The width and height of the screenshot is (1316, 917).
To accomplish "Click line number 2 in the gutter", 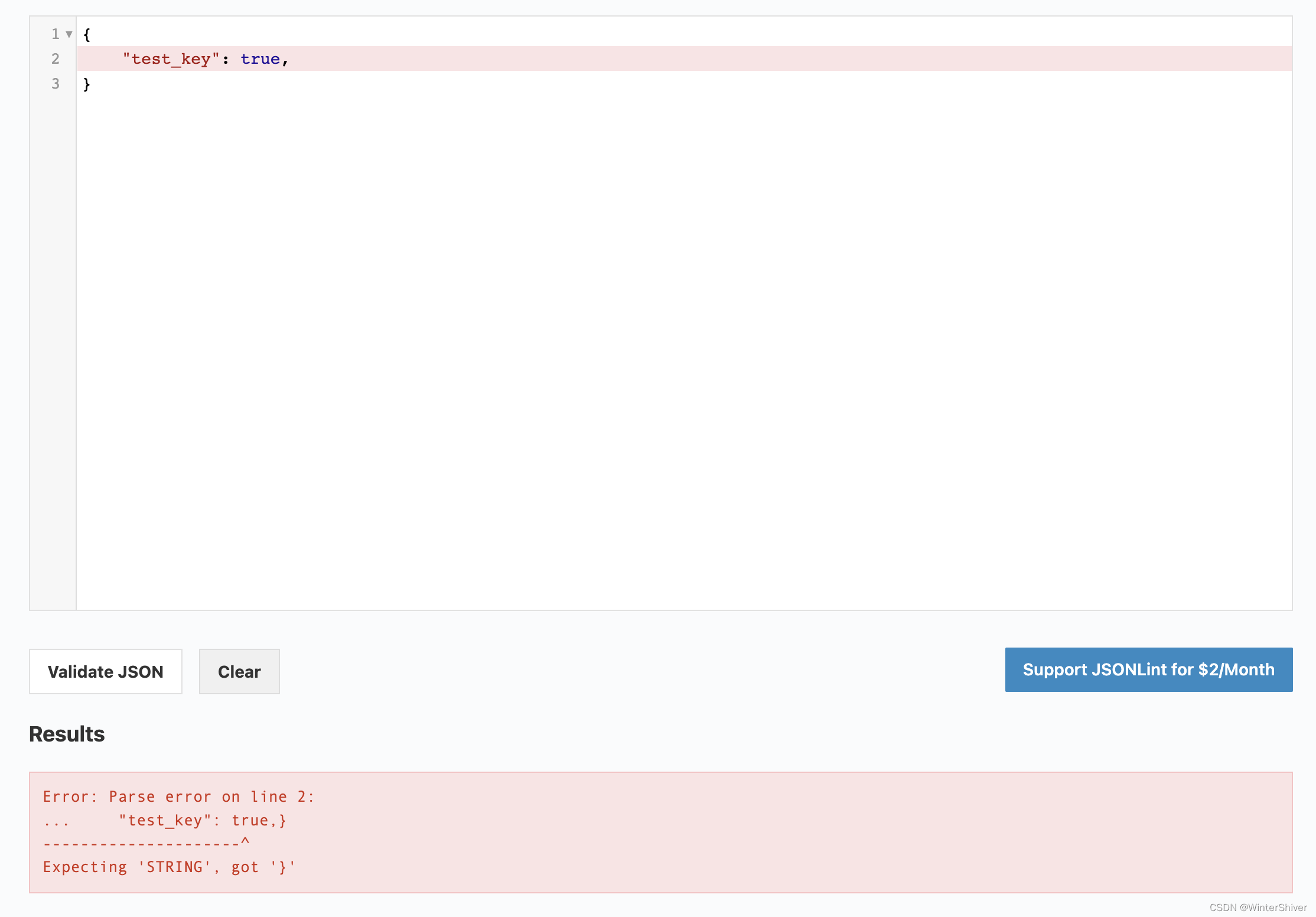I will [56, 58].
